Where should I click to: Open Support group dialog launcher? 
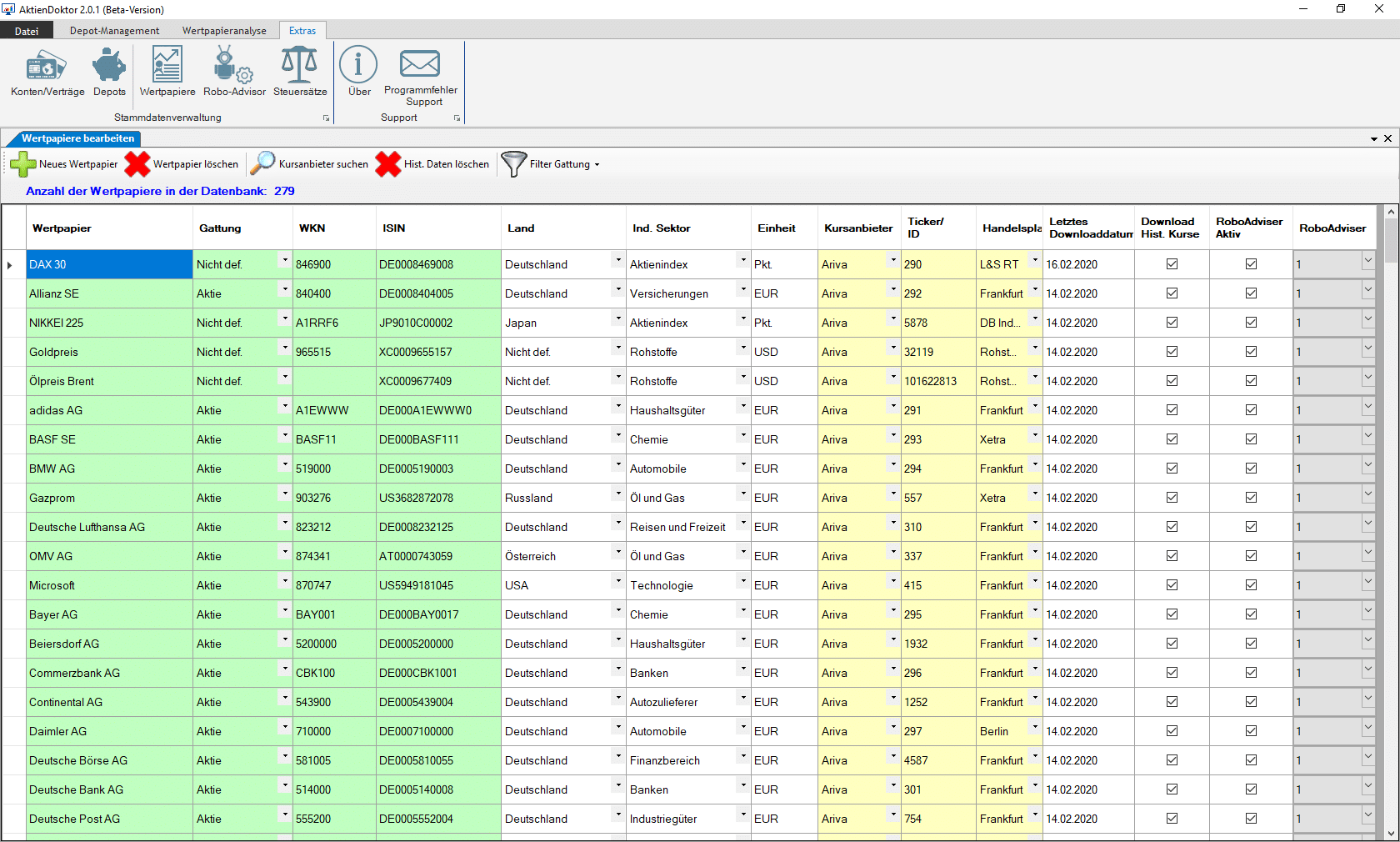tap(457, 118)
